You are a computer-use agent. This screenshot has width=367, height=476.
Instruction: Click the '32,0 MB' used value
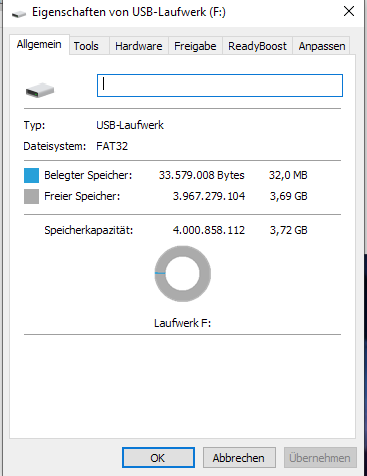[x=288, y=175]
